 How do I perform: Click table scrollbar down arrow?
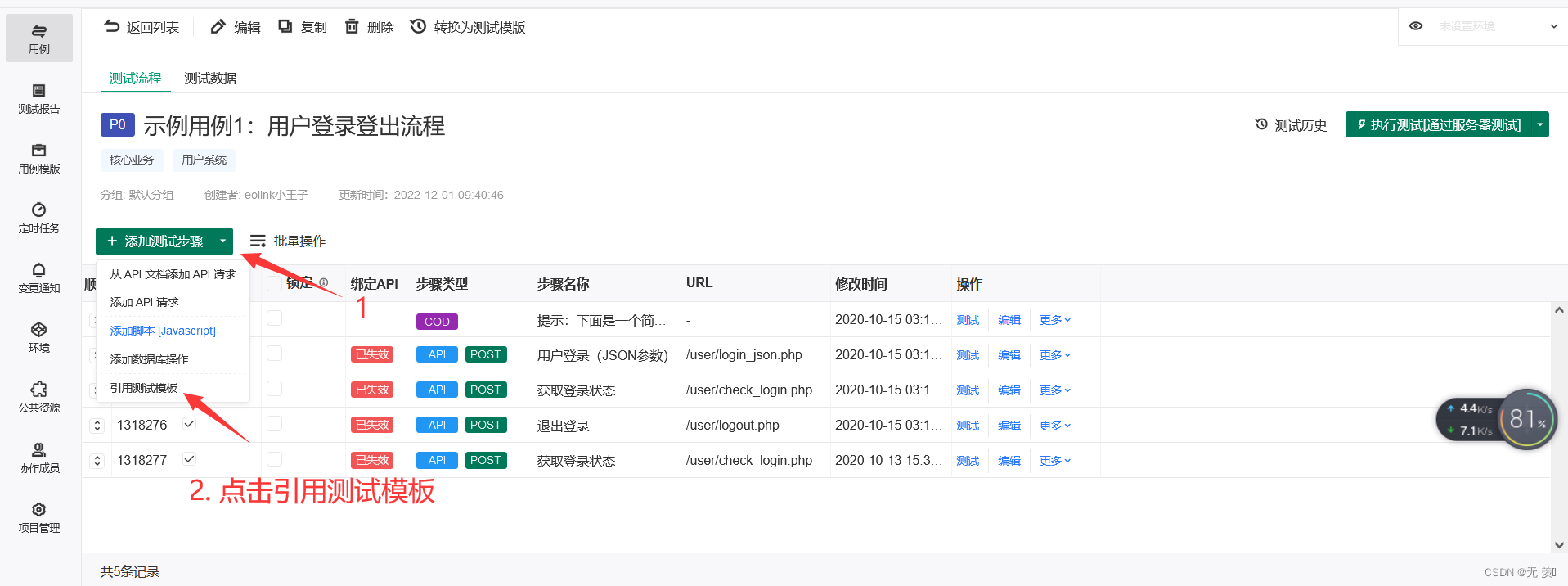click(x=1559, y=545)
